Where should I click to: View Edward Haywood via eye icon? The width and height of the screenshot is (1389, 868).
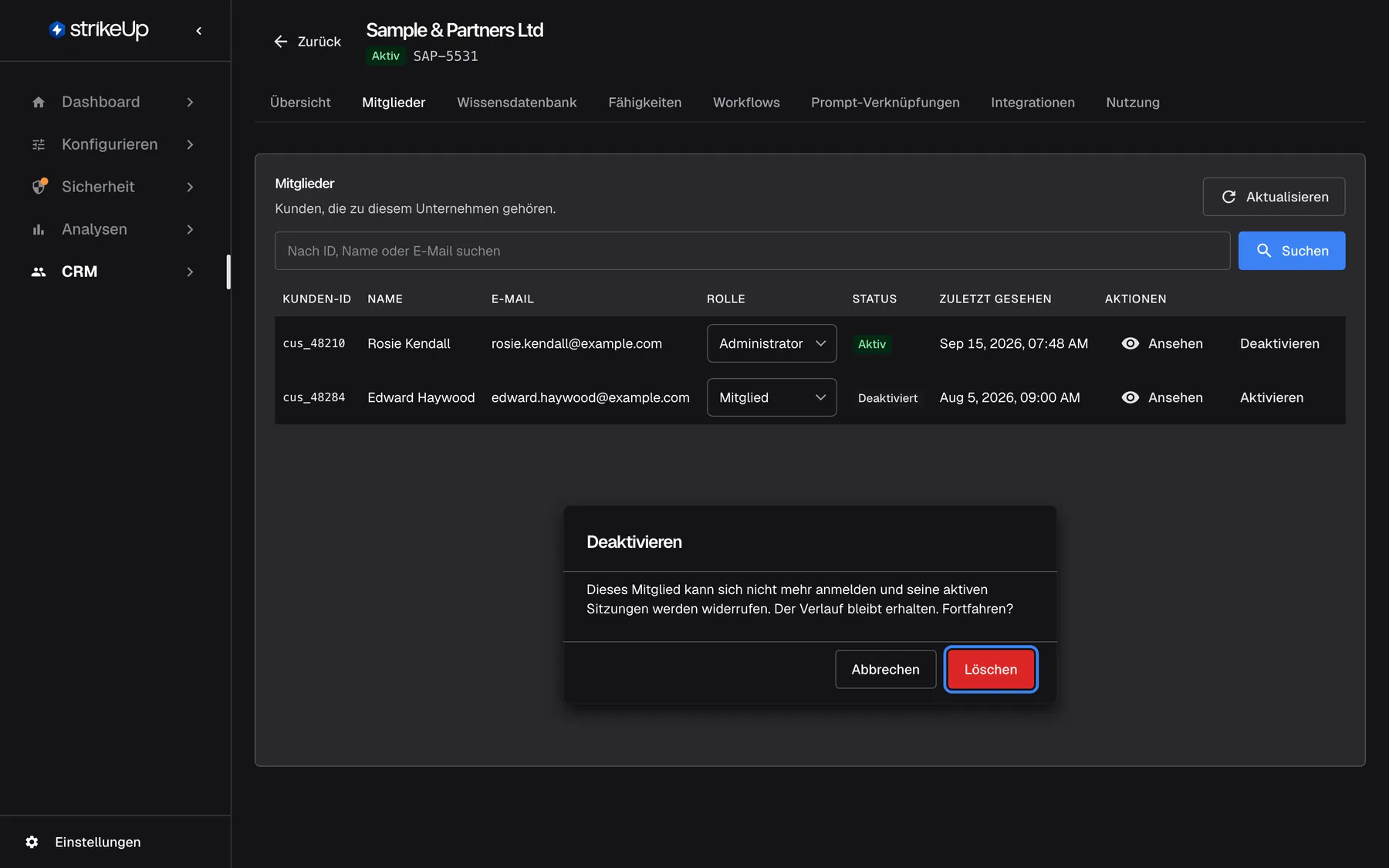pos(1130,397)
